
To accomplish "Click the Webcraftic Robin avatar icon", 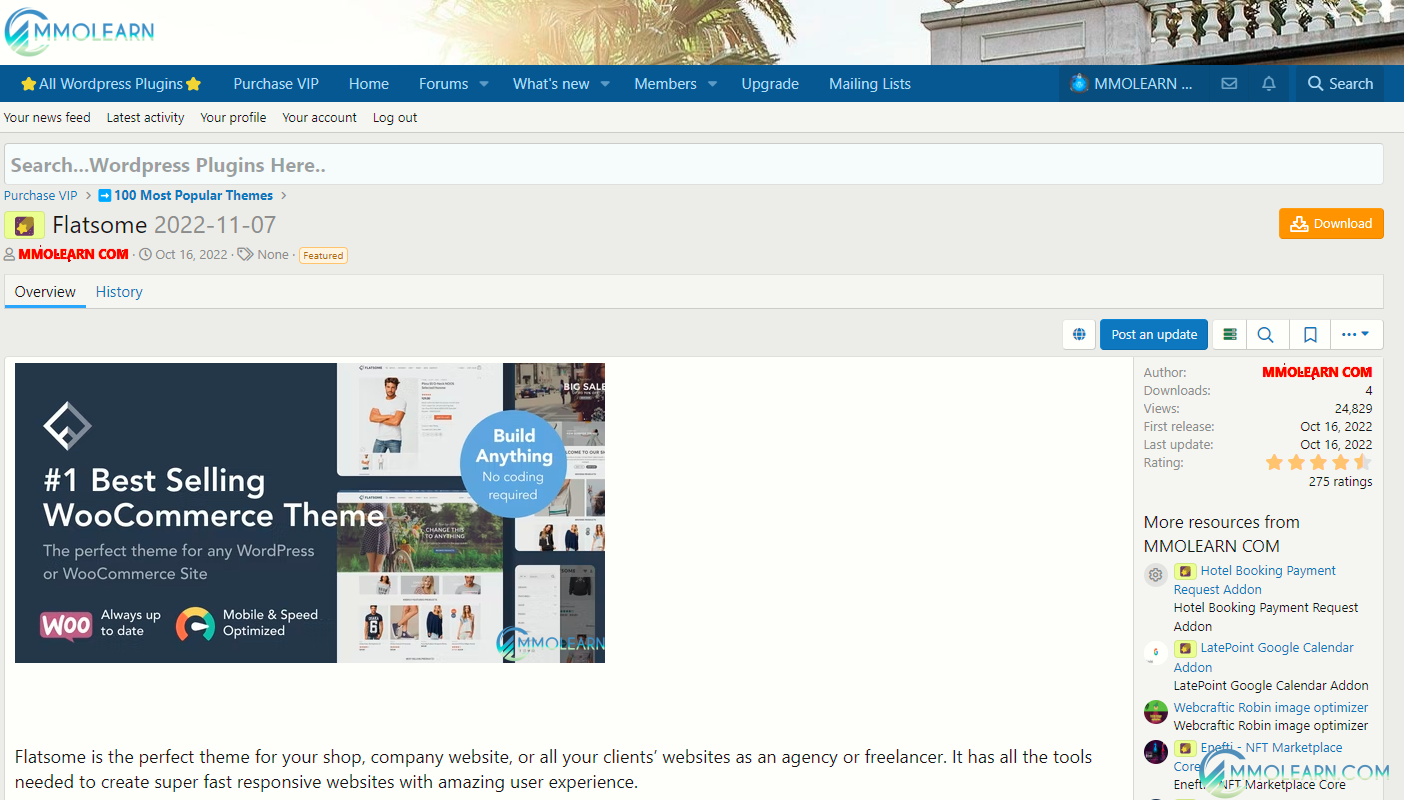I will coord(1156,712).
